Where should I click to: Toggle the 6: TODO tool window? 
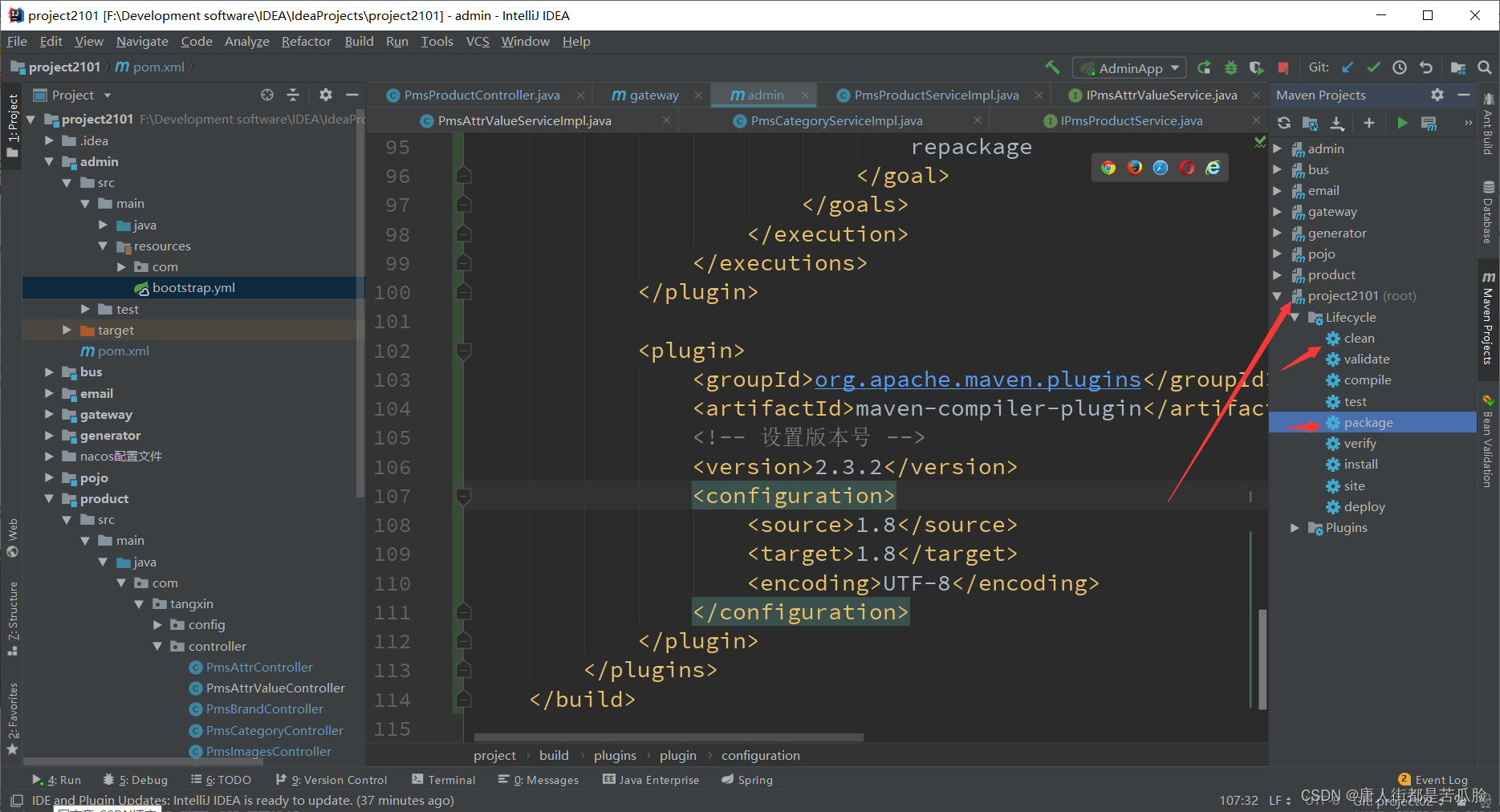coord(221,779)
